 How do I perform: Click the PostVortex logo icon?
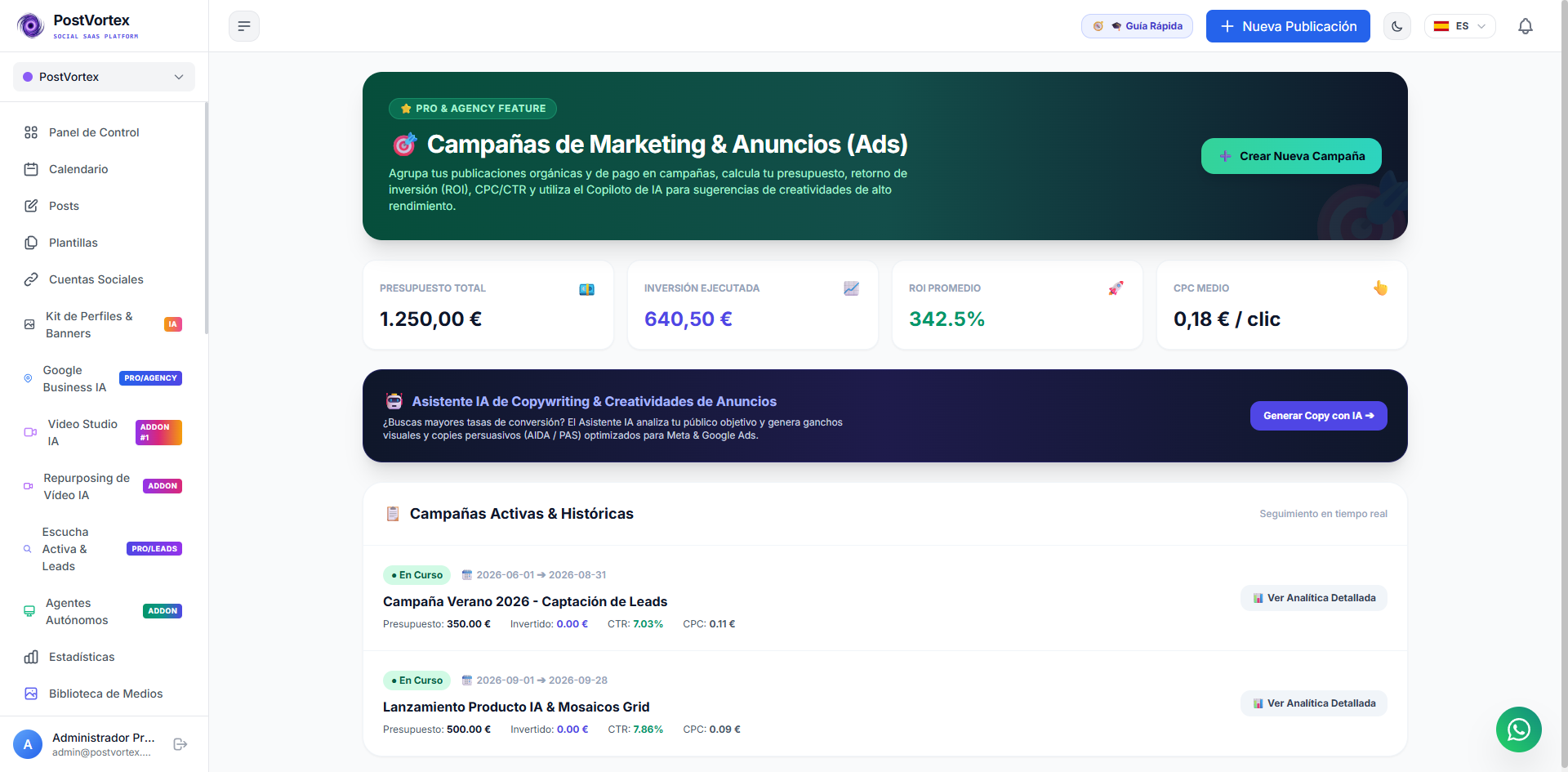coord(31,26)
